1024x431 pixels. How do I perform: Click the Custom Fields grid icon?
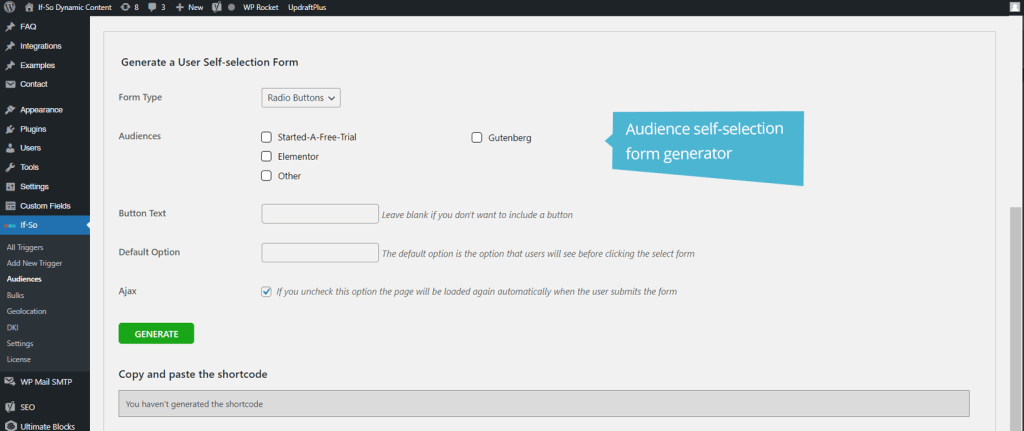(10, 206)
